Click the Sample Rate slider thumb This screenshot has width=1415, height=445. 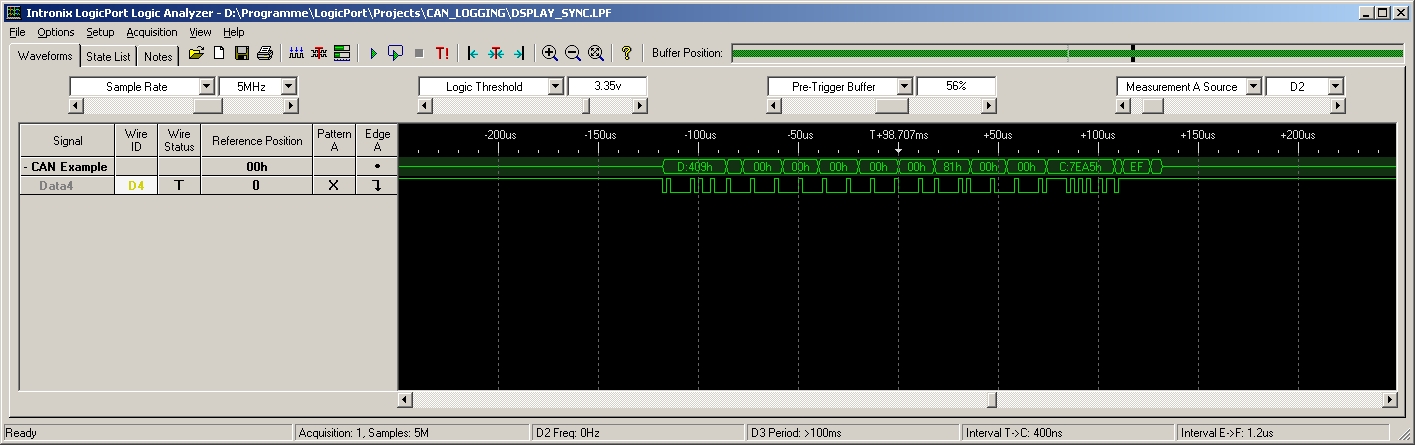(x=208, y=106)
